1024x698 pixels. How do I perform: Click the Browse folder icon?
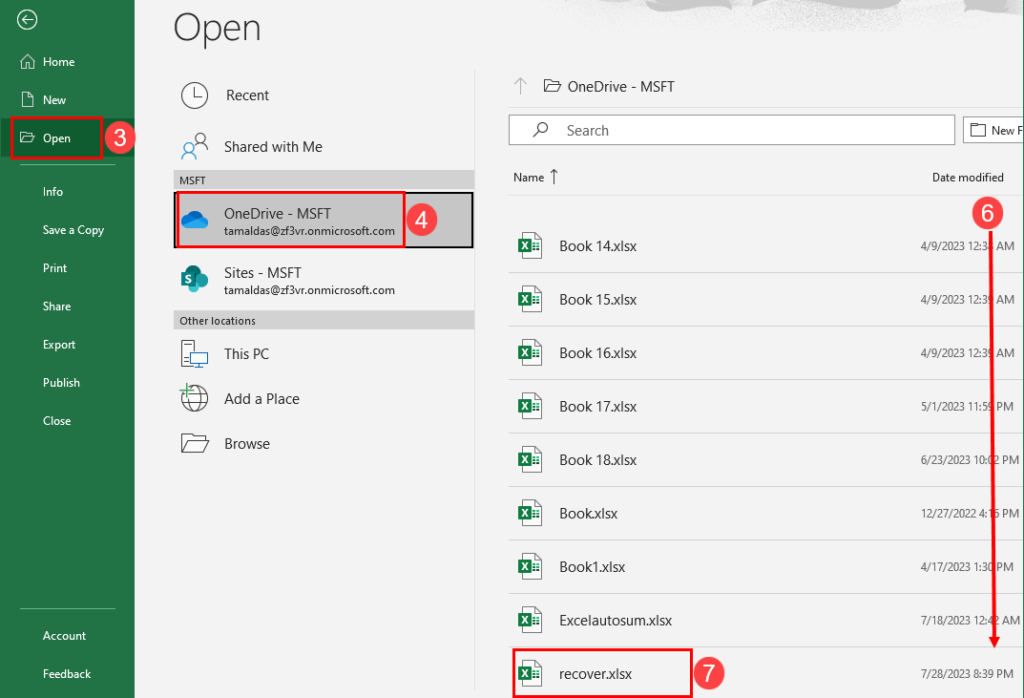click(195, 443)
